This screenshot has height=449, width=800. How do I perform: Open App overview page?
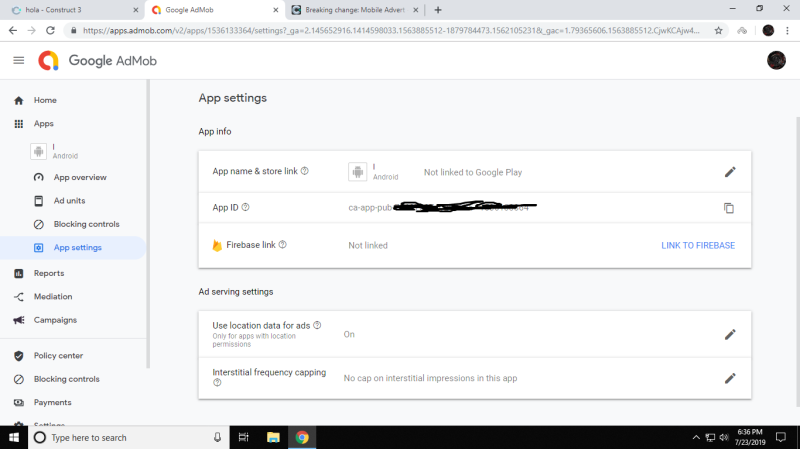[x=80, y=177]
